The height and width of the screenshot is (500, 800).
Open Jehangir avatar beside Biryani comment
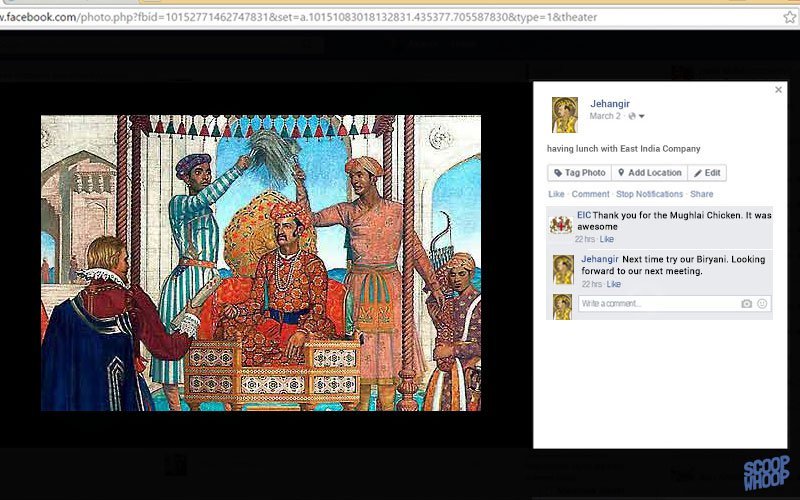tap(563, 270)
